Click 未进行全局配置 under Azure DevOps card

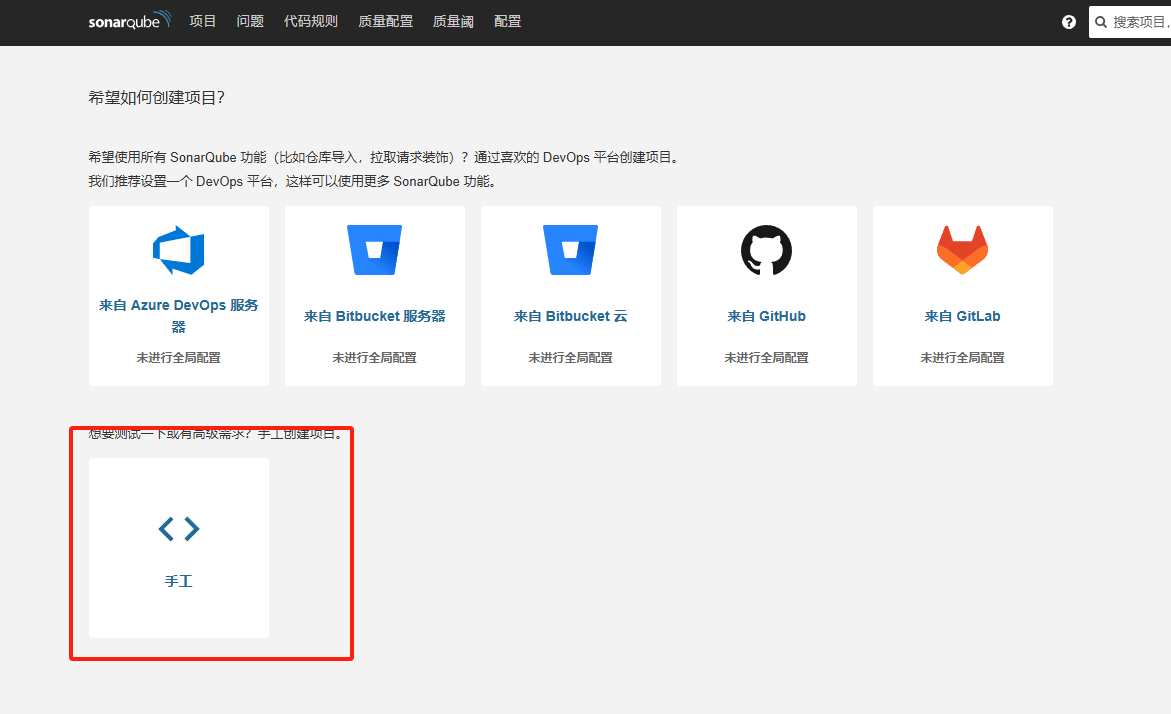pyautogui.click(x=178, y=358)
